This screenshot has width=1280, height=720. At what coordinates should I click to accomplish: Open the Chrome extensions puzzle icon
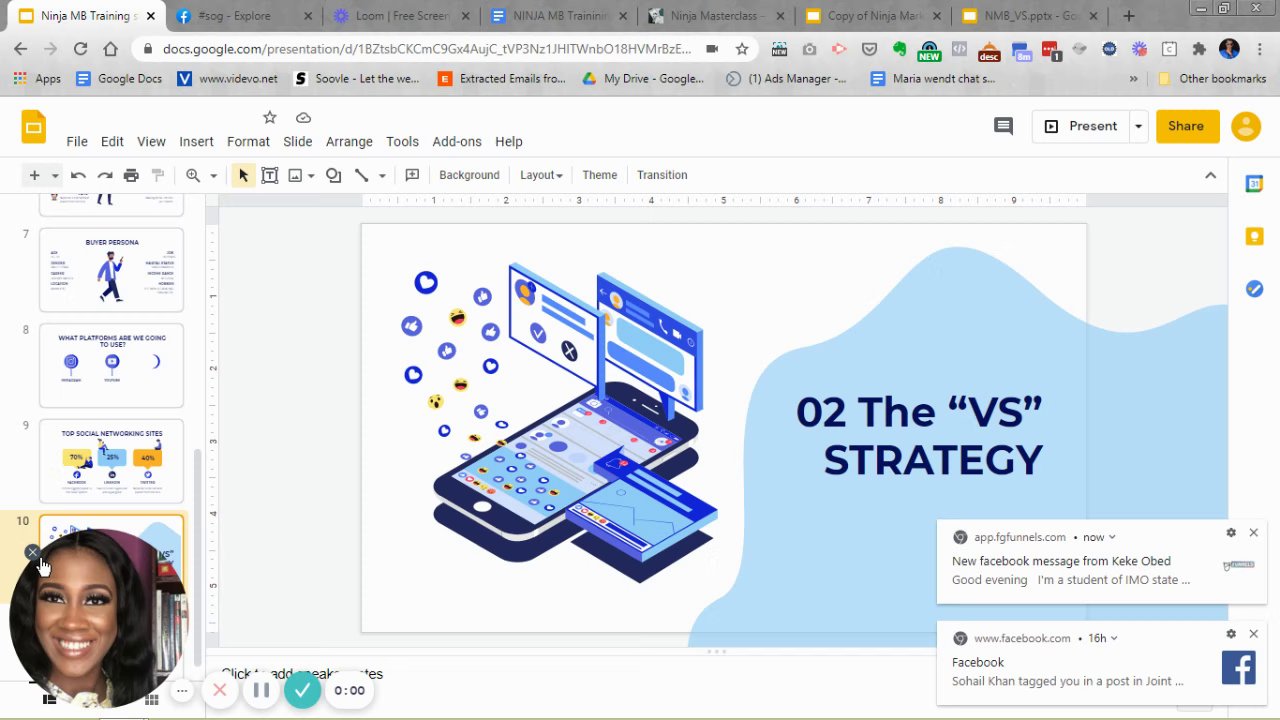click(x=1199, y=49)
